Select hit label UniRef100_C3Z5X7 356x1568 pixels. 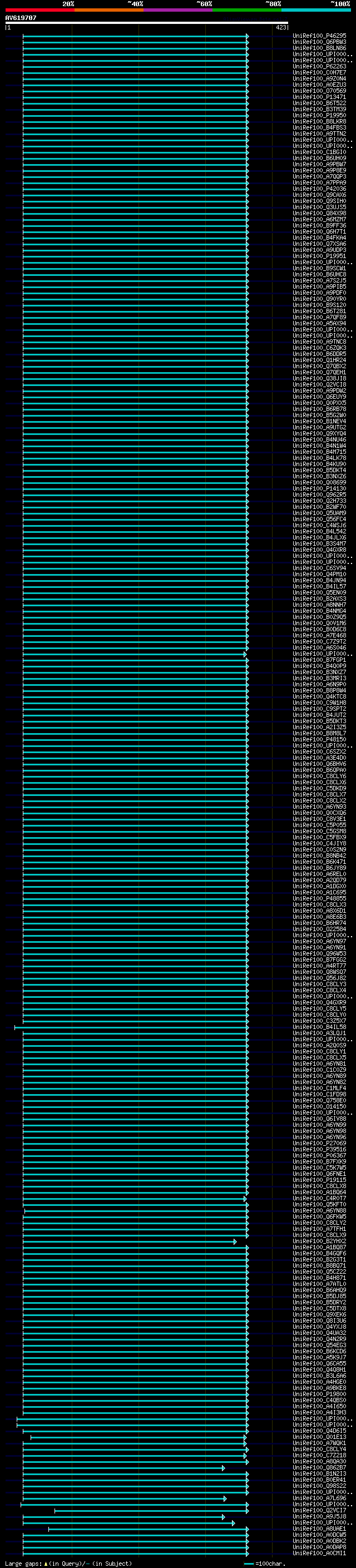click(x=319, y=1021)
